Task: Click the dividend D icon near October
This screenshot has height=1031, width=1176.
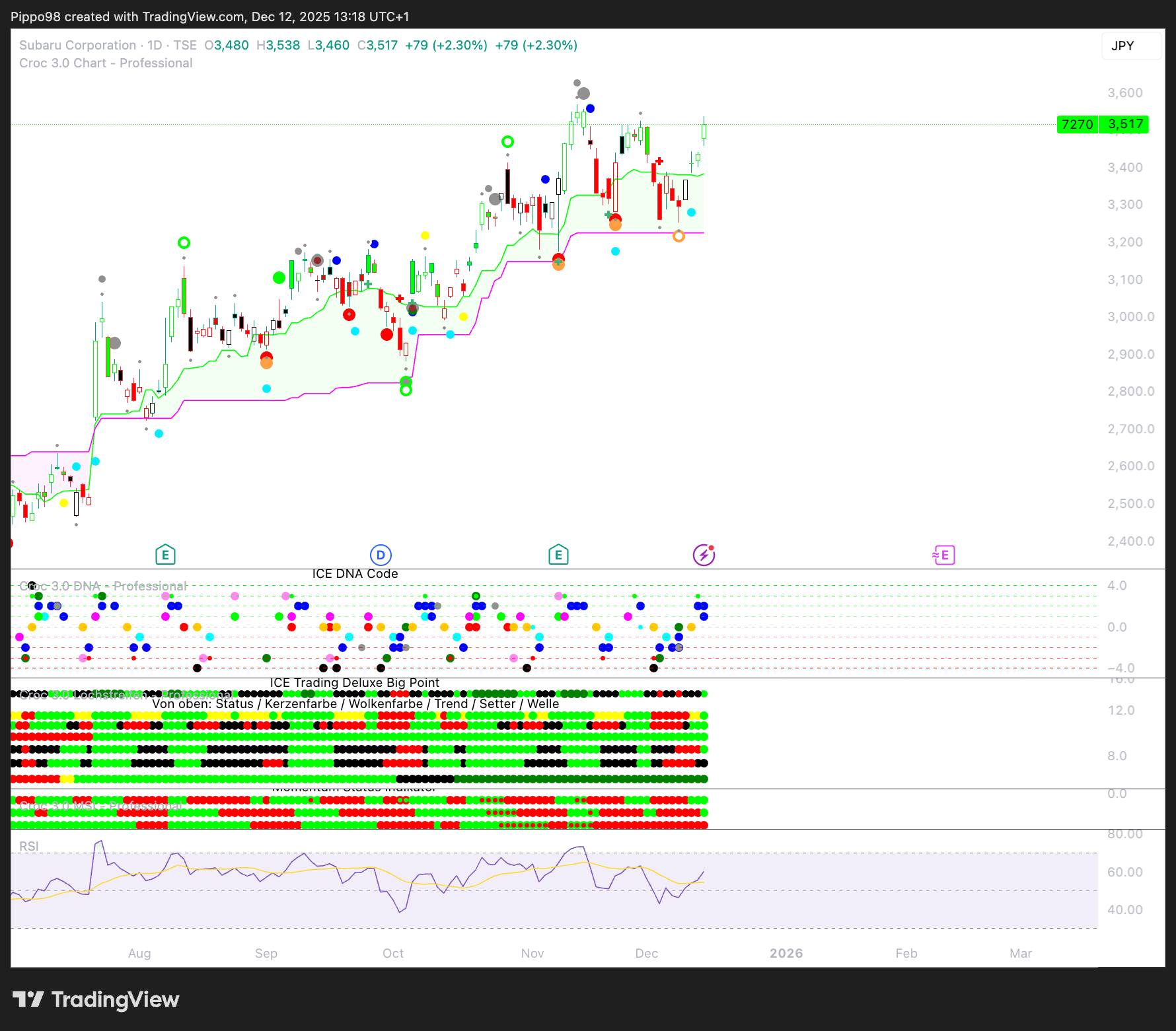Action: [x=381, y=555]
